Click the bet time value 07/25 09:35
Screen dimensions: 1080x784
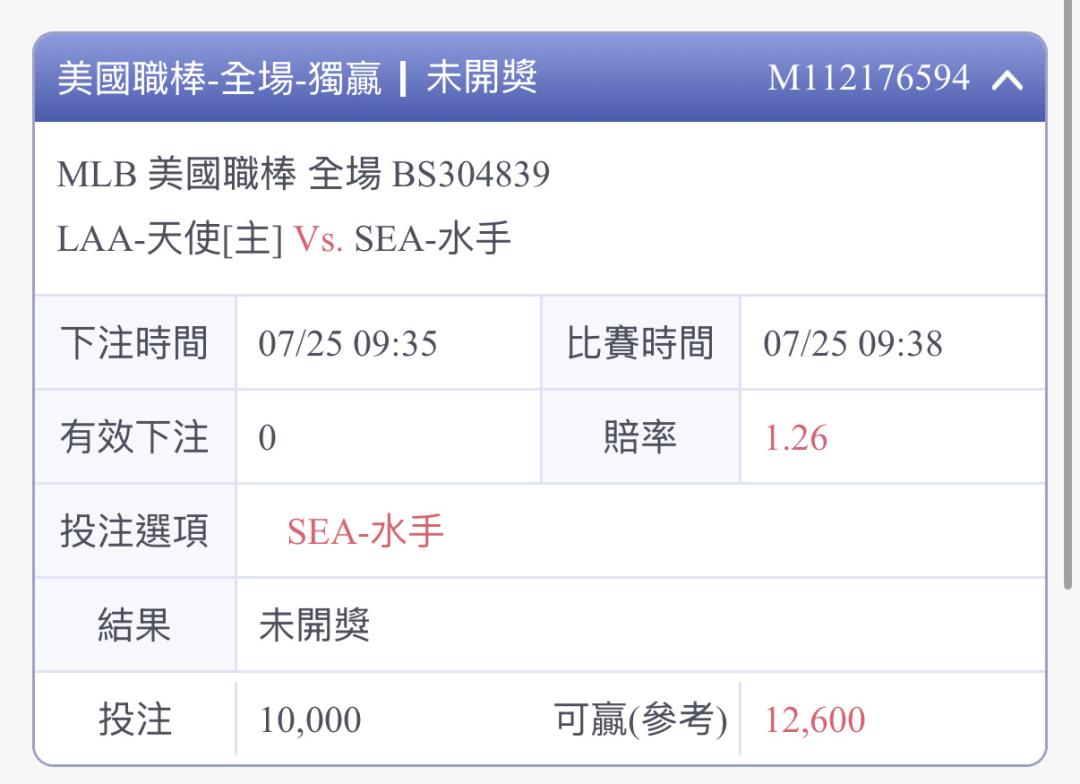[x=348, y=343]
